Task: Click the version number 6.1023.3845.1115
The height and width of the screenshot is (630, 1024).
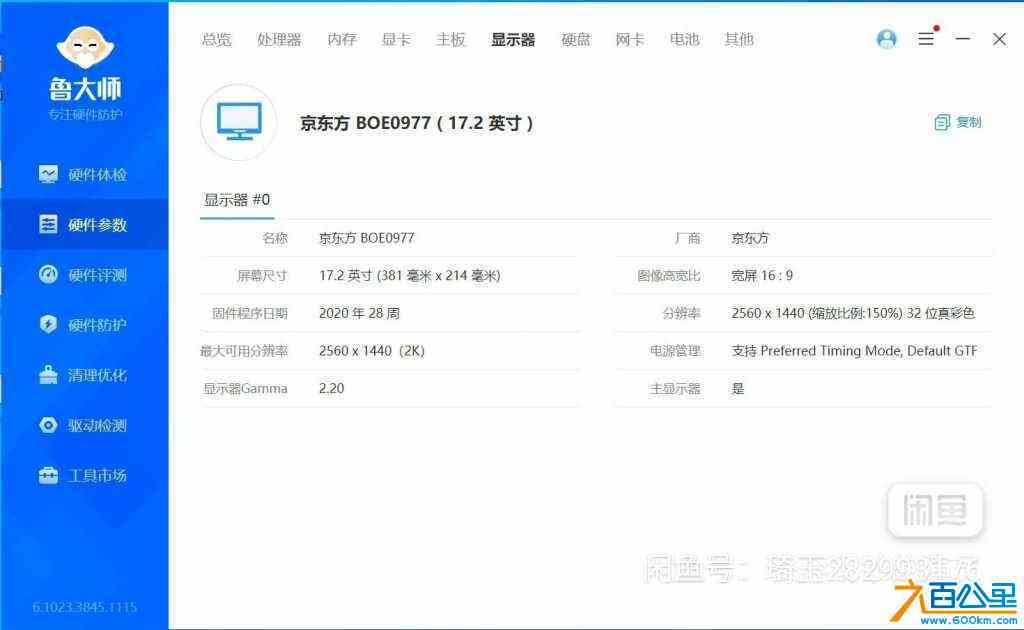Action: pos(85,607)
